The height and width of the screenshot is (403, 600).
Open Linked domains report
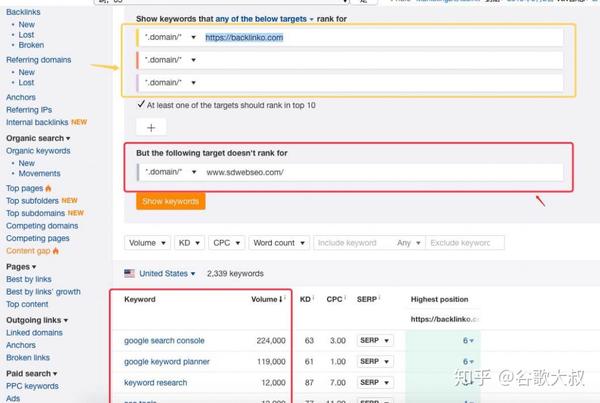point(34,333)
